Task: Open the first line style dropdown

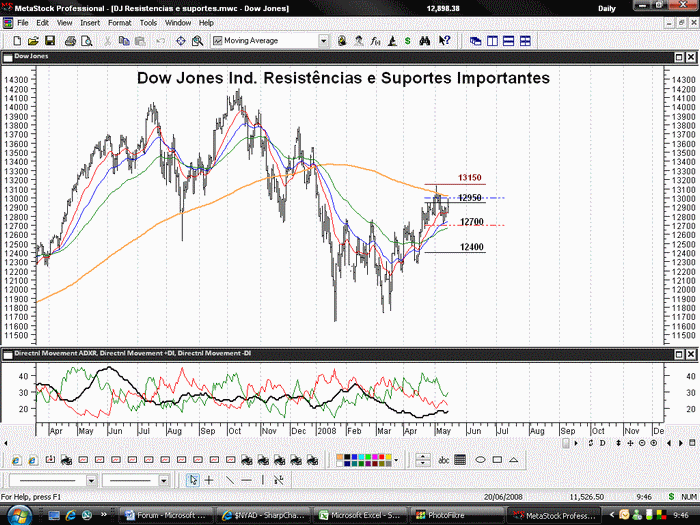Action: (x=91, y=480)
